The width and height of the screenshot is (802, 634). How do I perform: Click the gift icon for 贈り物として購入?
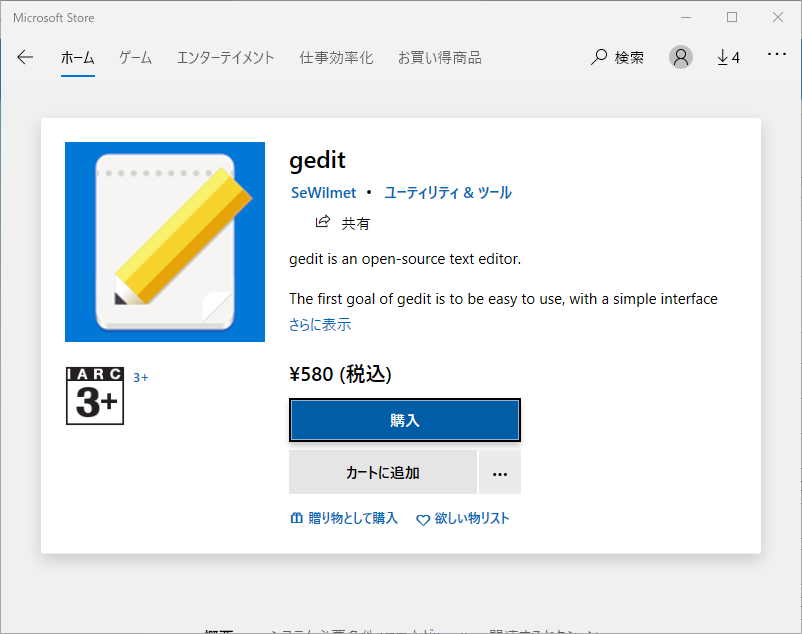pos(295,518)
